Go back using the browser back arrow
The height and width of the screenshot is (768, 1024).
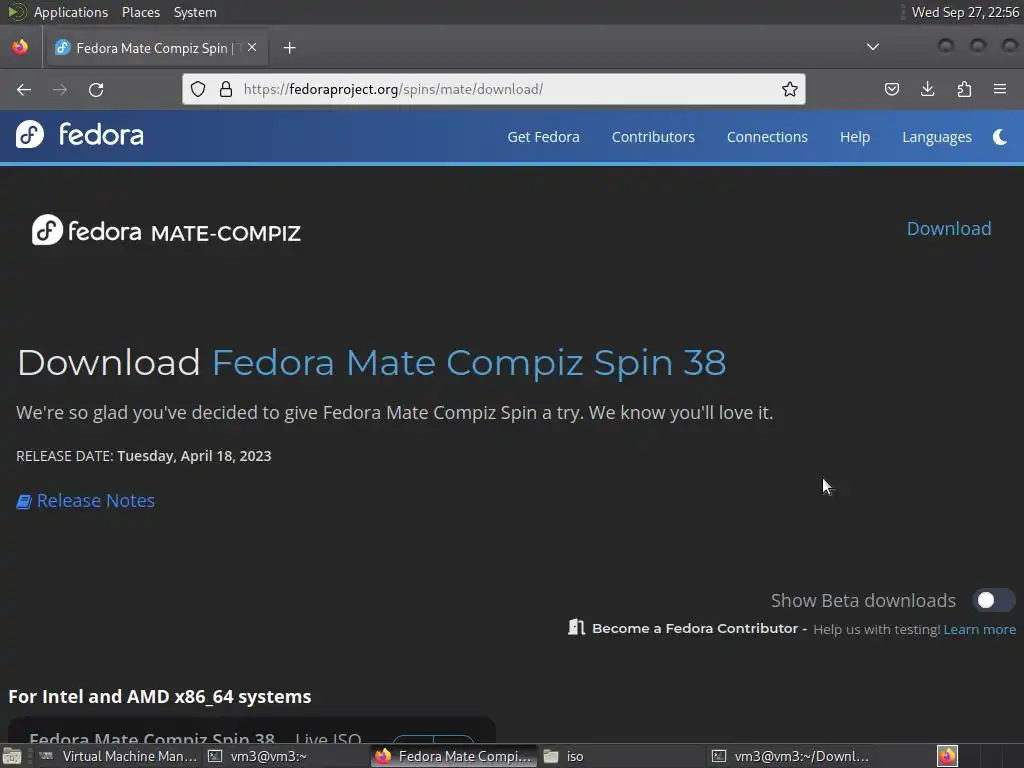24,89
